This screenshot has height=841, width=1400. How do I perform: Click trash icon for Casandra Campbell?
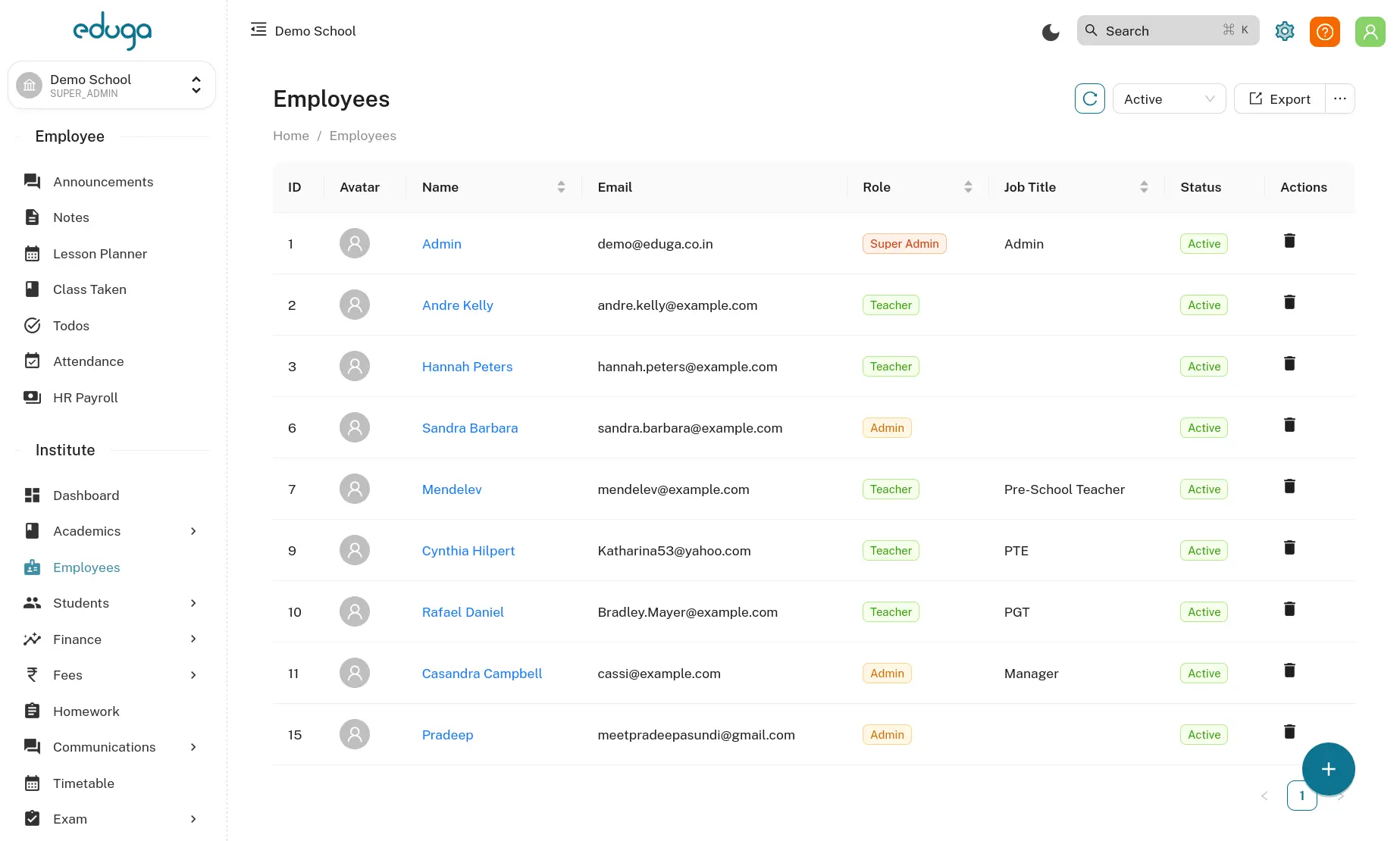tap(1289, 671)
